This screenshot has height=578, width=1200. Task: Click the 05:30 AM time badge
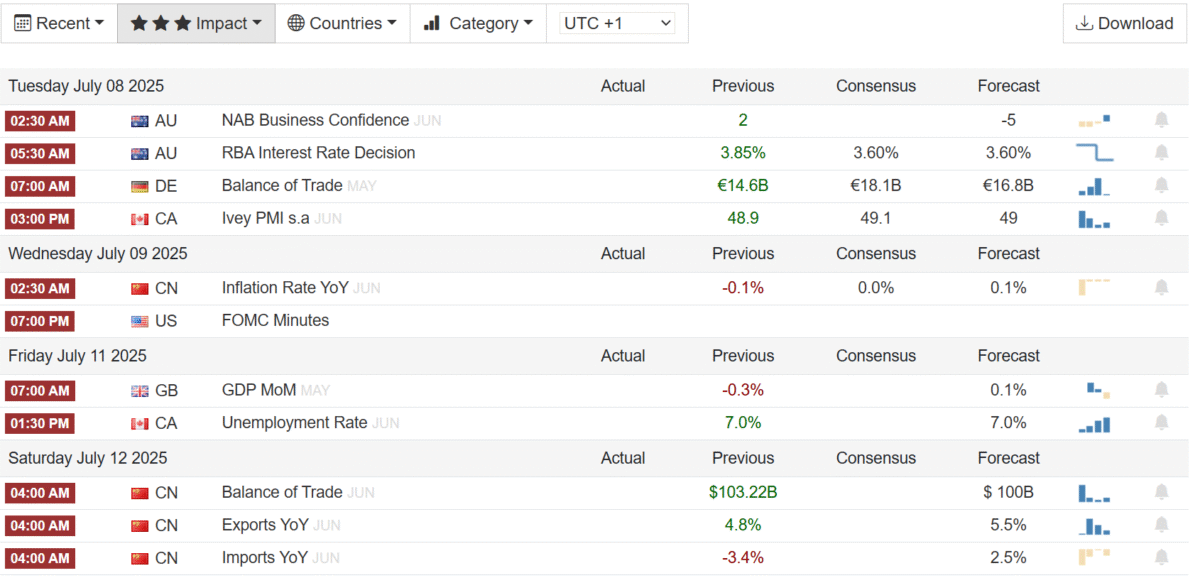pyautogui.click(x=40, y=154)
